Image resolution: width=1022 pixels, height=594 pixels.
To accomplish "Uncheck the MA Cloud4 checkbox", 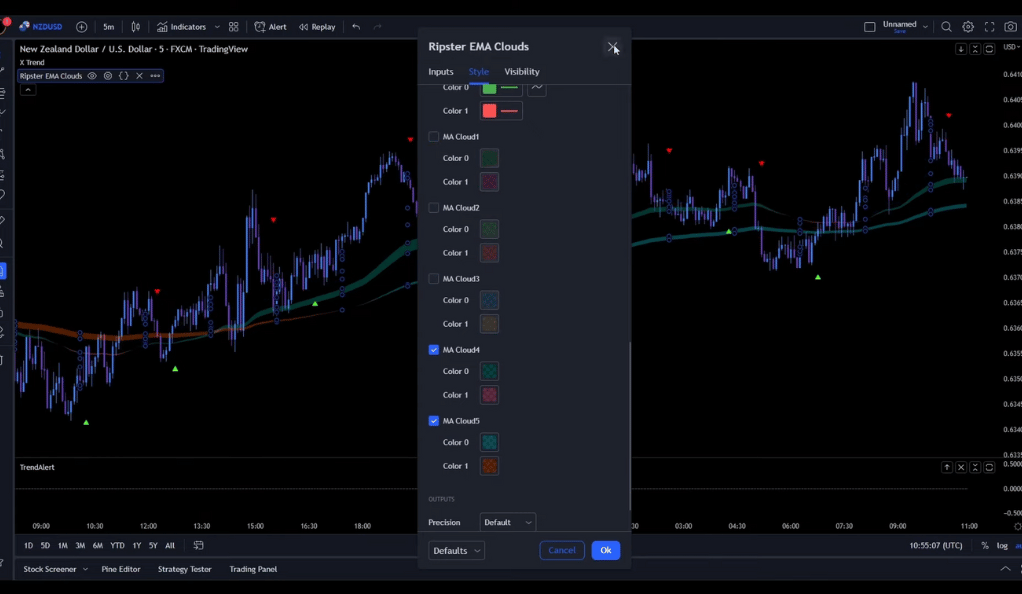I will click(433, 349).
